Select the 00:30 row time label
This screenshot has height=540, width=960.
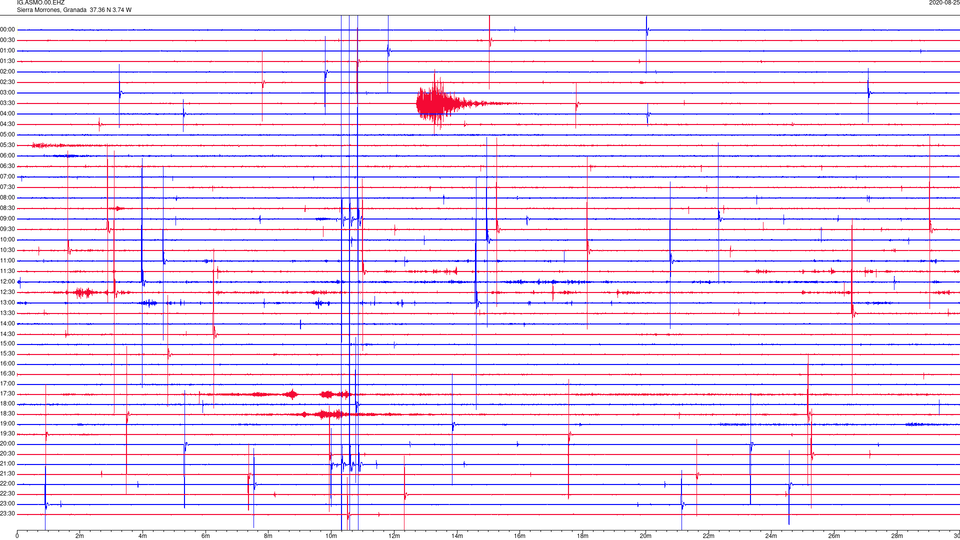8,40
